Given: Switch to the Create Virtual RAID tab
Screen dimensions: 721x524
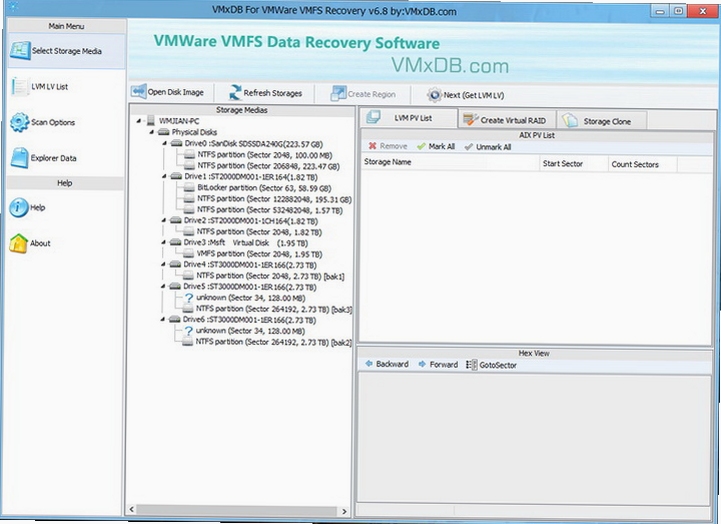Looking at the screenshot, I should (x=507, y=120).
